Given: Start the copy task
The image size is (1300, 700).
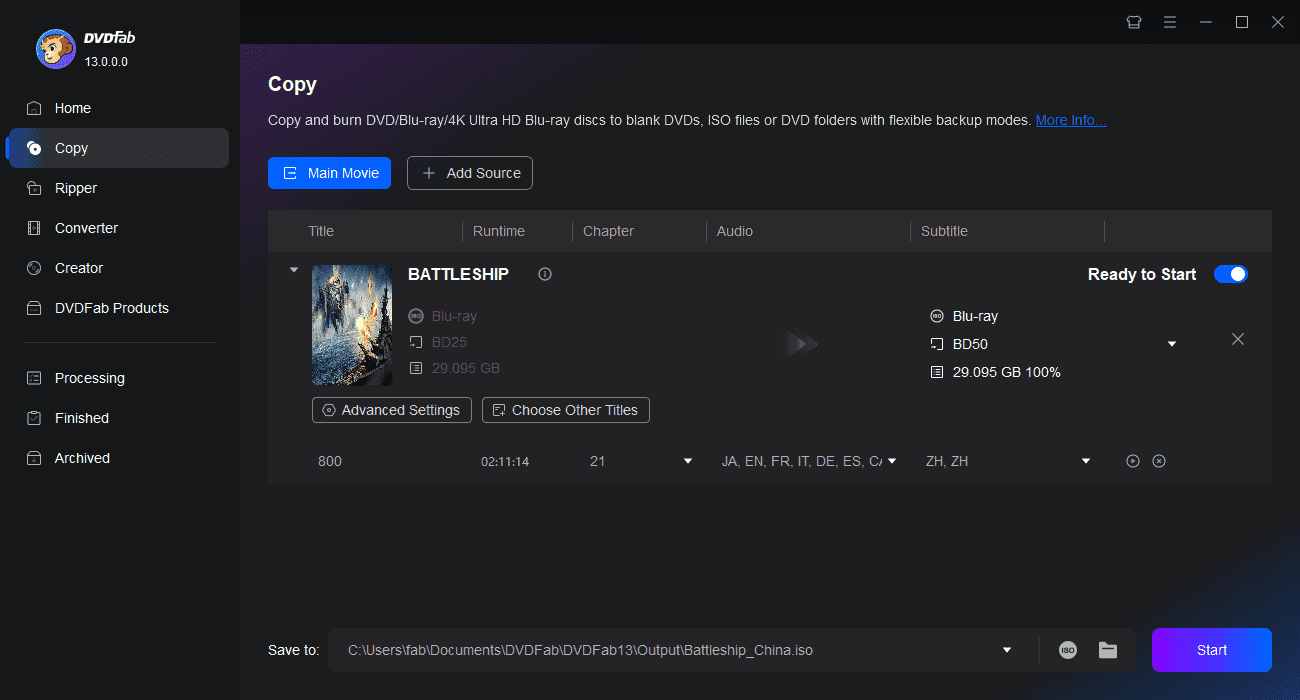Looking at the screenshot, I should pos(1212,650).
